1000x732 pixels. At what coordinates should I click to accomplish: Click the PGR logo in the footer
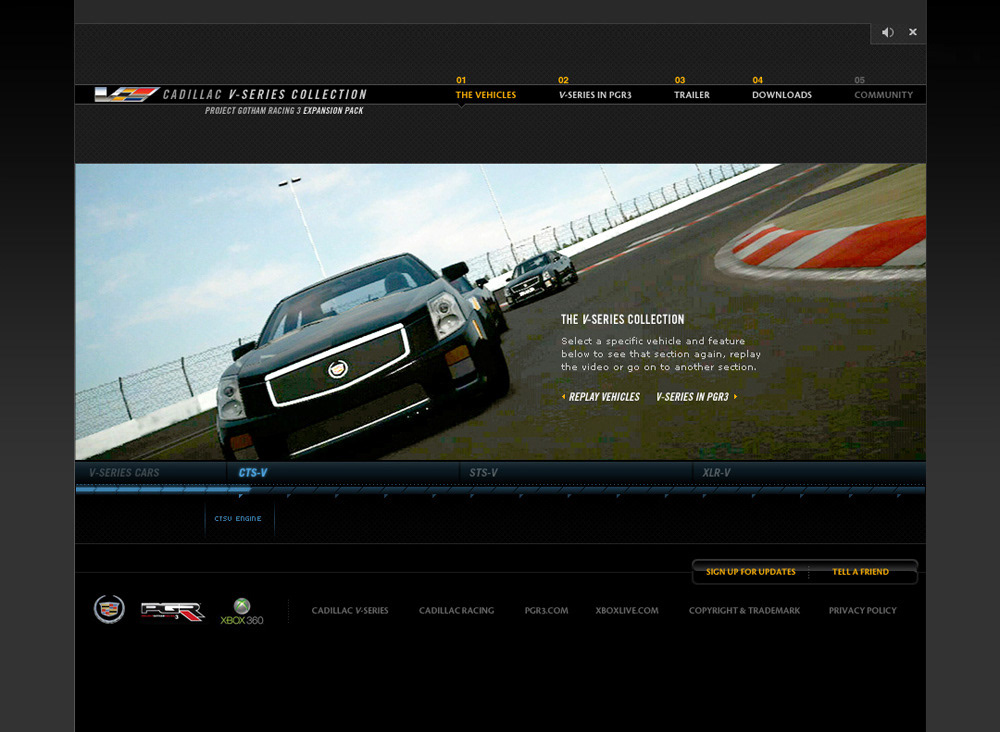coord(172,611)
